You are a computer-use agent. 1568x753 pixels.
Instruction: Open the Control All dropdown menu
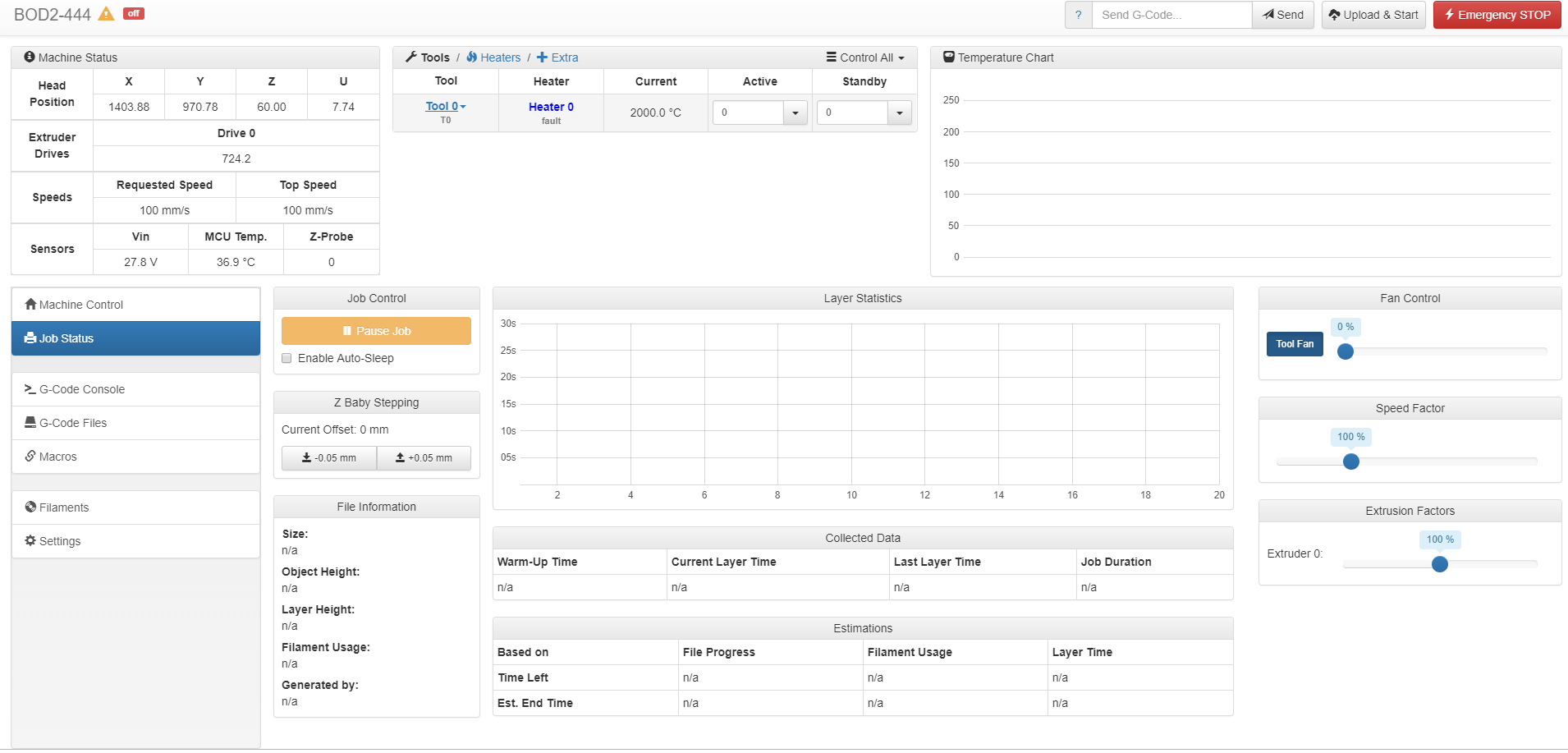coord(865,57)
